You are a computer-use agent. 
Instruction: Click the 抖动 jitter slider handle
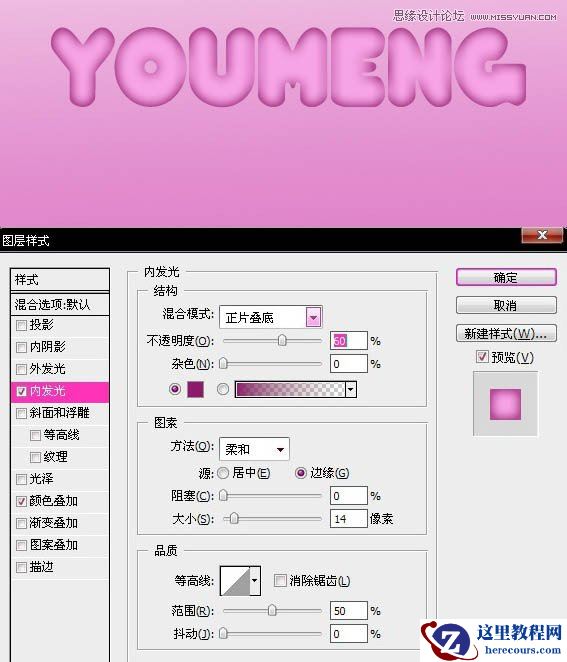[223, 634]
